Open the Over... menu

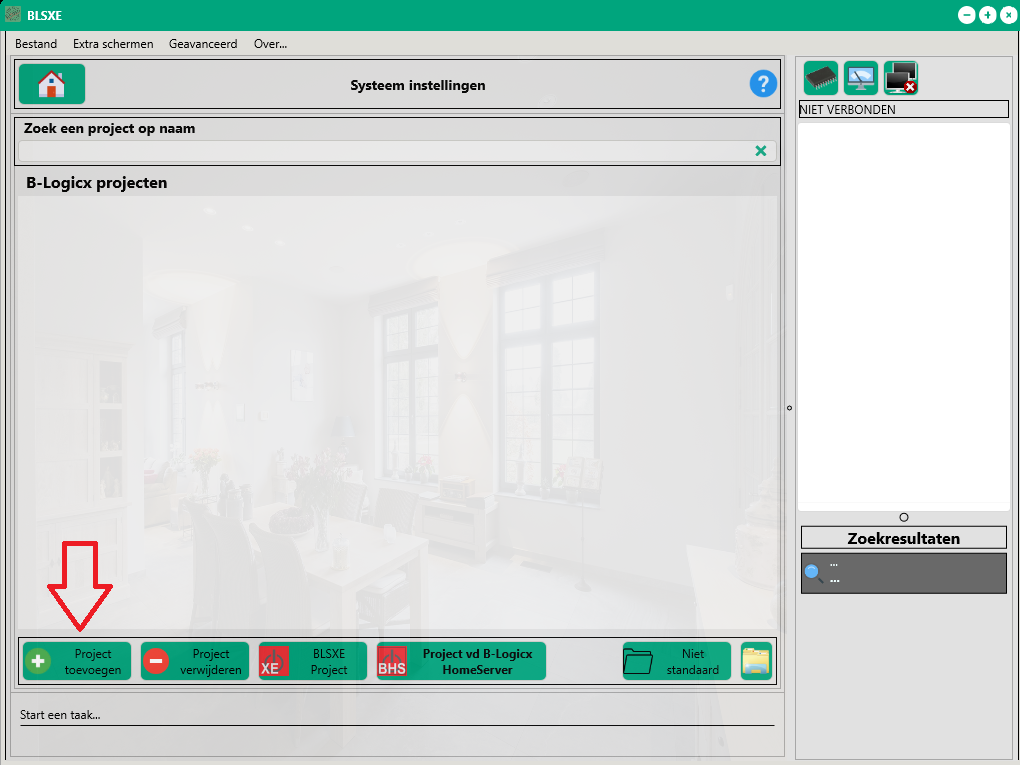pyautogui.click(x=271, y=44)
